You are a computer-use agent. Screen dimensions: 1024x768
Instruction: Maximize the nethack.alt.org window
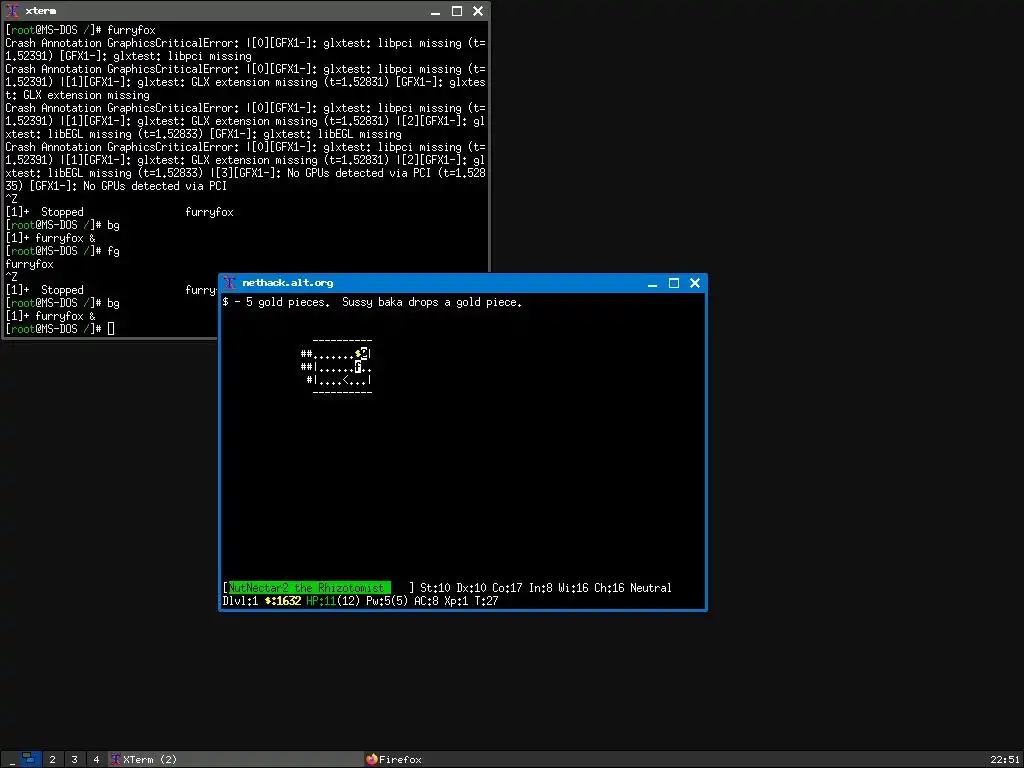(x=673, y=283)
